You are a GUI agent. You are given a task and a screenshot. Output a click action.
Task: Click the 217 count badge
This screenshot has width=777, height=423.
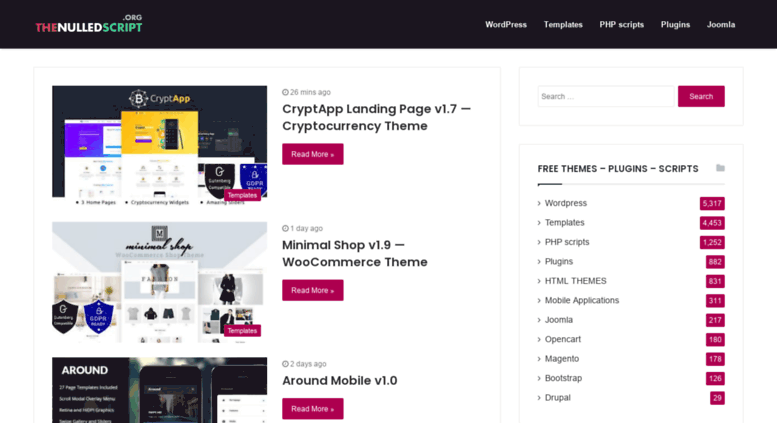715,320
